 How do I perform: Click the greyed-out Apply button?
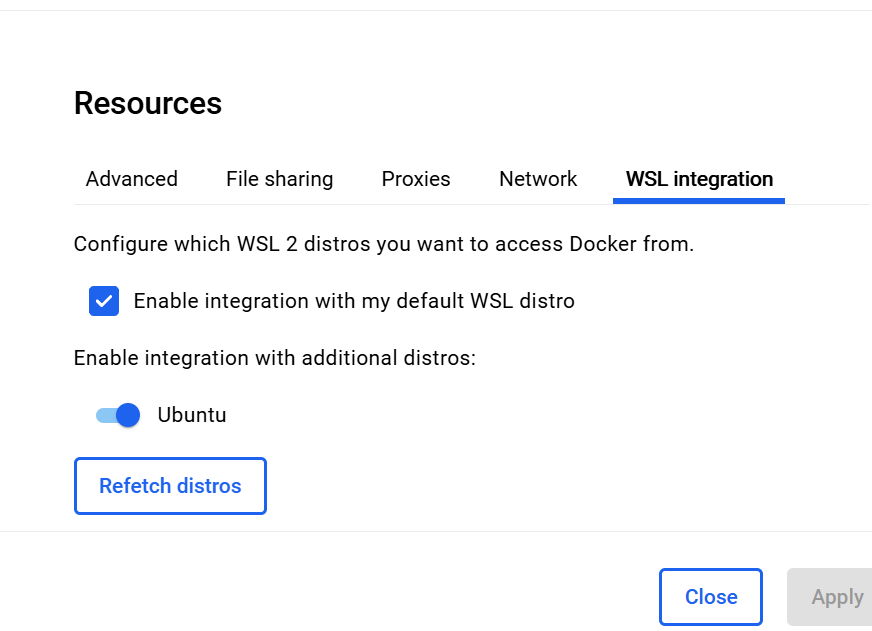(834, 597)
